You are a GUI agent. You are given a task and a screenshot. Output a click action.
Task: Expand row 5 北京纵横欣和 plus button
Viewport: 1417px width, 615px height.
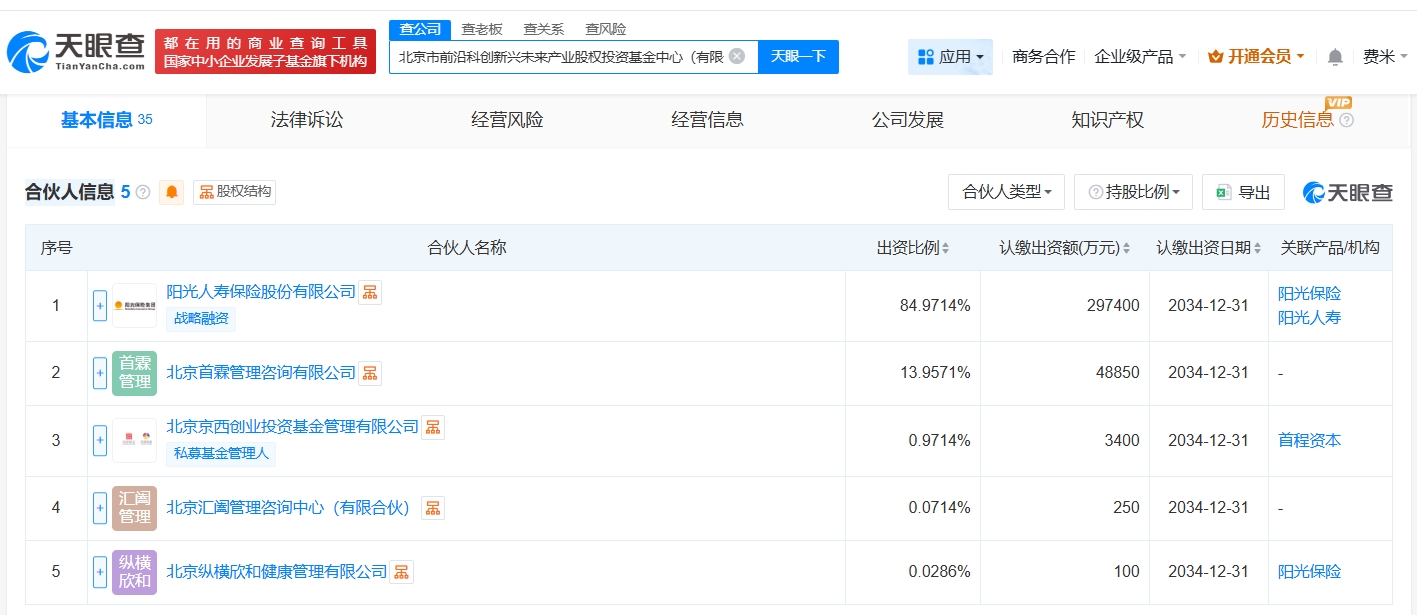point(100,572)
